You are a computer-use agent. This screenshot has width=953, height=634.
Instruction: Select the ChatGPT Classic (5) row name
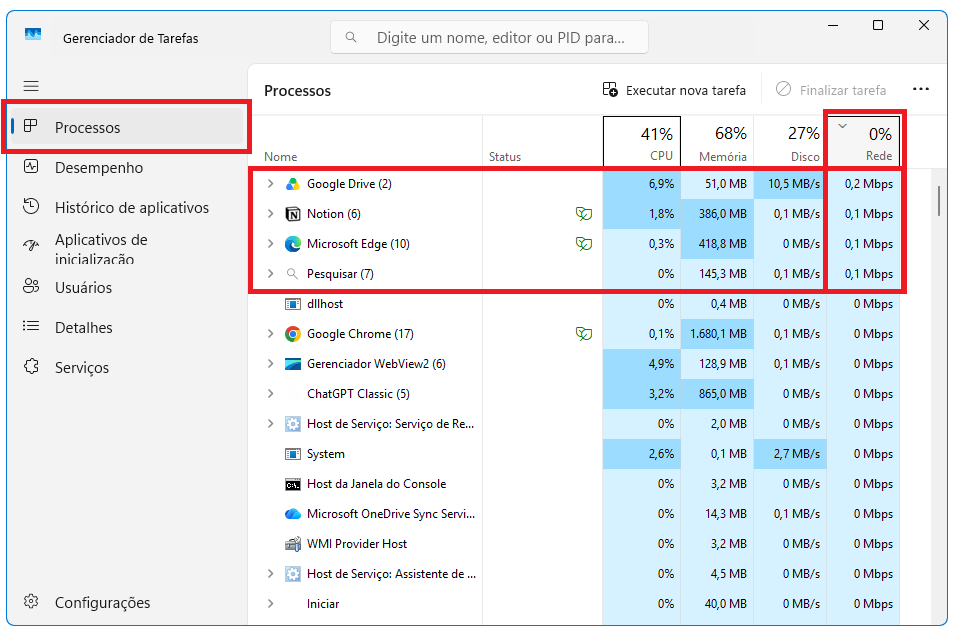click(x=358, y=394)
